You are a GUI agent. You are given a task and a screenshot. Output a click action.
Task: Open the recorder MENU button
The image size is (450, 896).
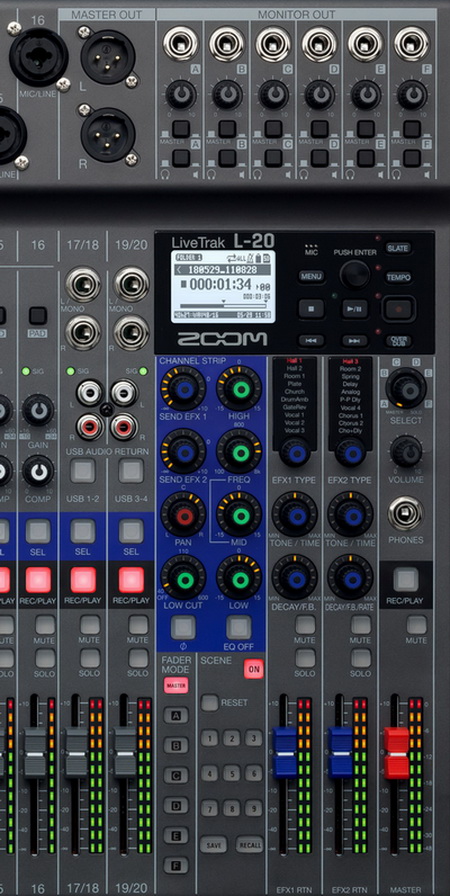click(x=312, y=277)
